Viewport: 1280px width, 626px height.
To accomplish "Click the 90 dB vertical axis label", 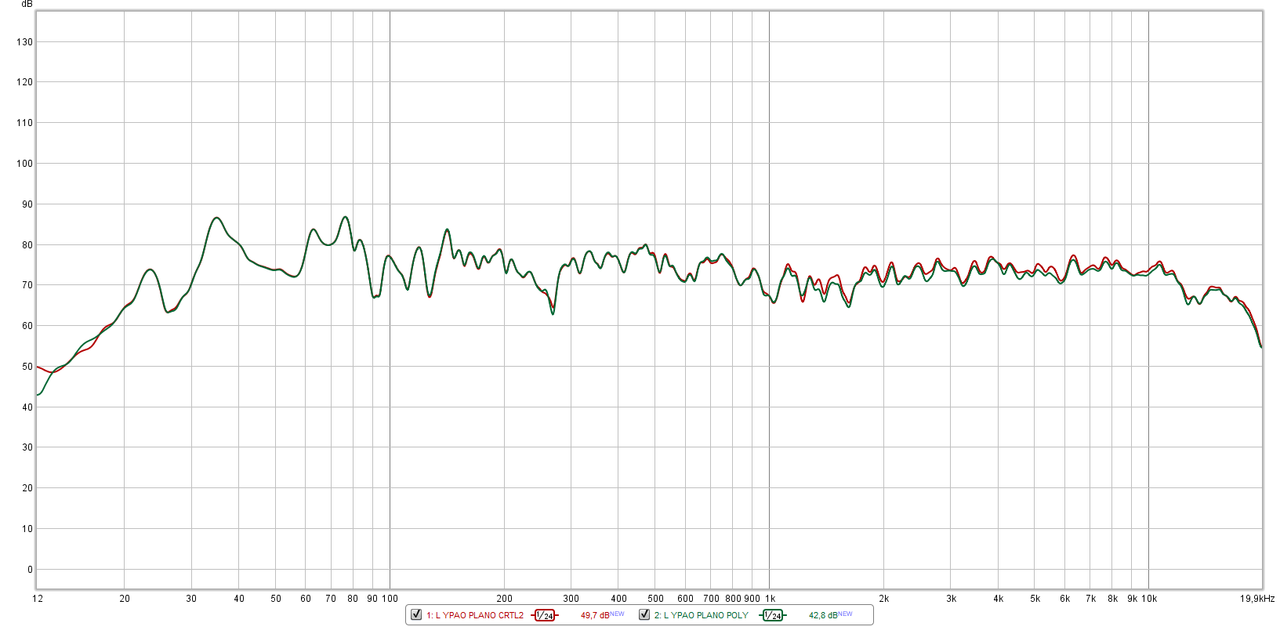I will click(x=26, y=204).
